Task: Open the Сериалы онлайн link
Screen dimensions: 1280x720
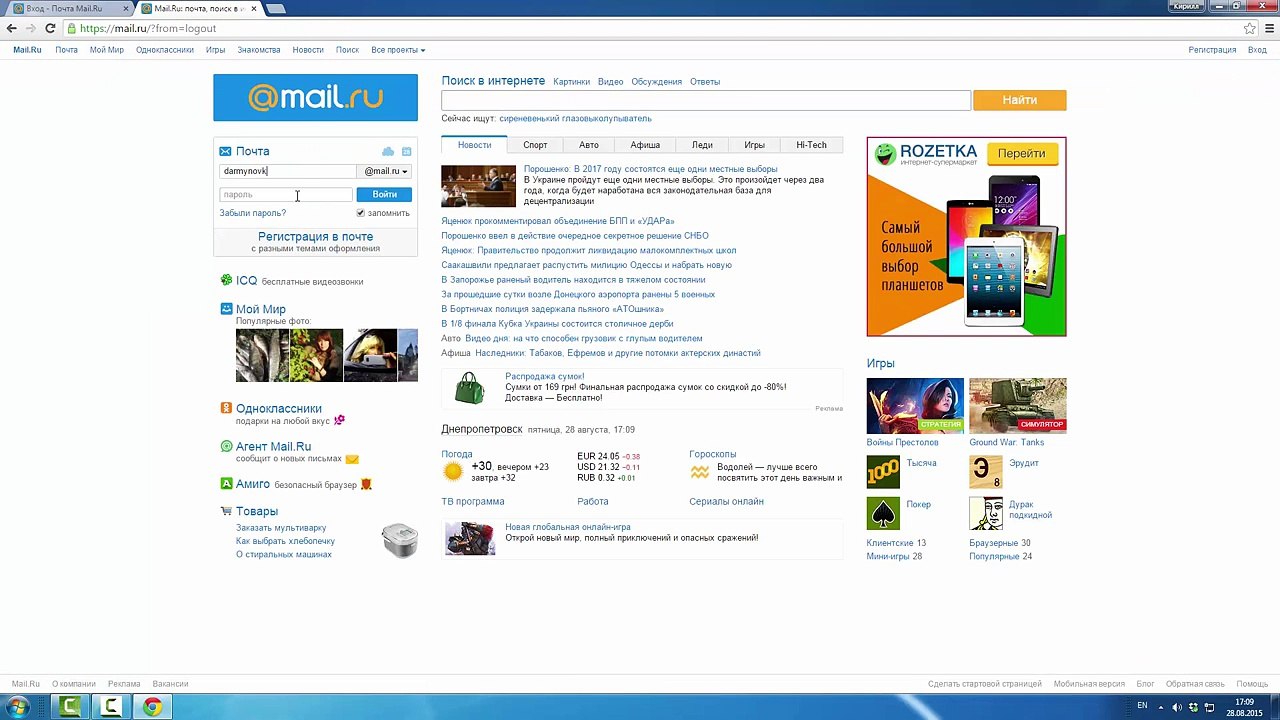Action: click(x=726, y=501)
